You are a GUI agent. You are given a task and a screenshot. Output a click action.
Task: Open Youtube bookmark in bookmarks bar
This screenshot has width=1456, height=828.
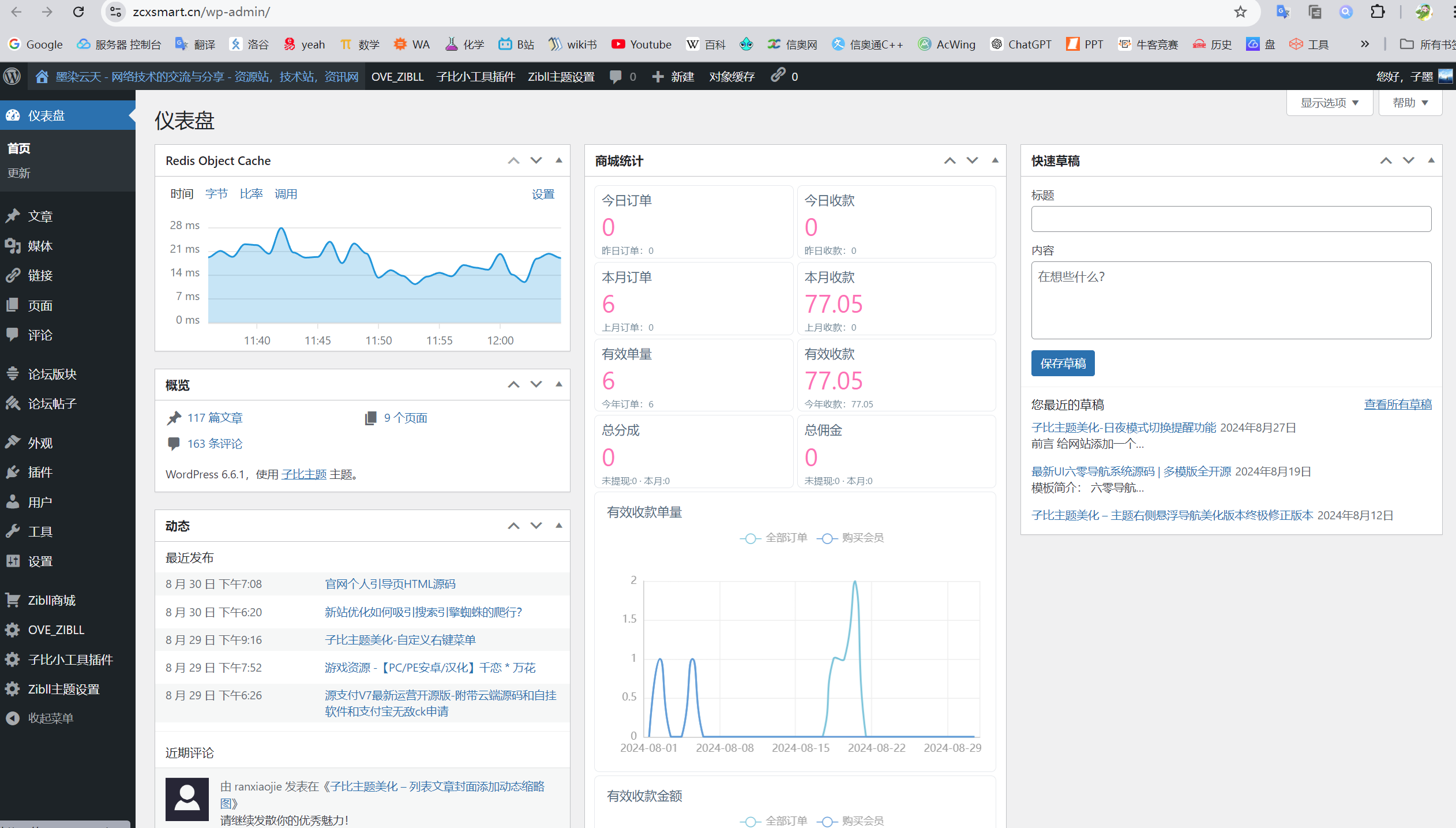tap(641, 44)
